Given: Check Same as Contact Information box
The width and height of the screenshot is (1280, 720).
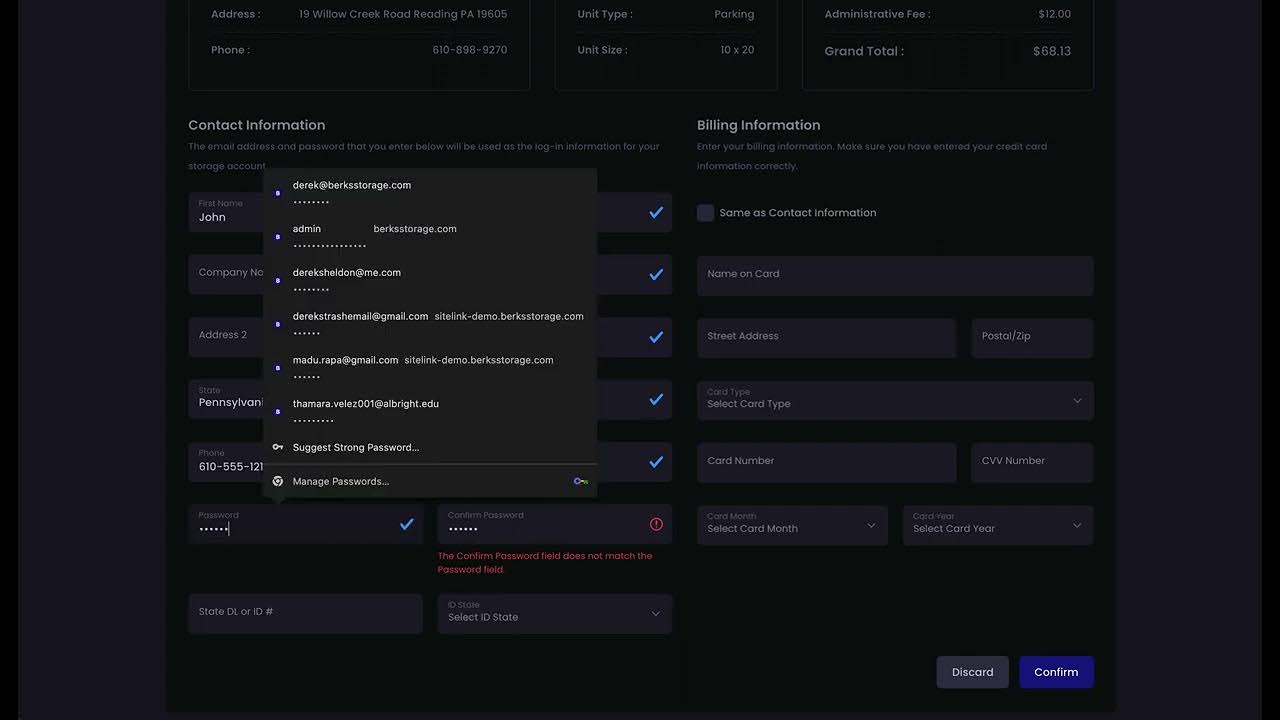Looking at the screenshot, I should pyautogui.click(x=706, y=213).
